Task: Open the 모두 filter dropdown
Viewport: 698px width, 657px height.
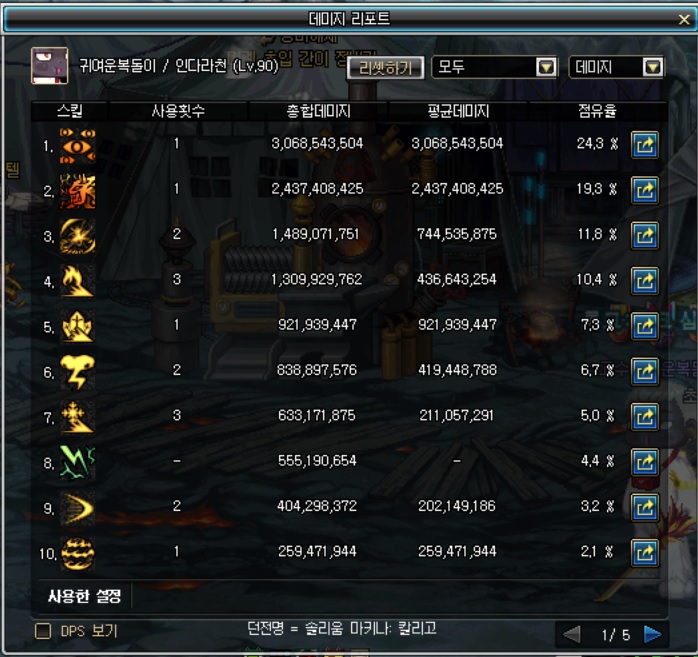Action: click(x=495, y=67)
